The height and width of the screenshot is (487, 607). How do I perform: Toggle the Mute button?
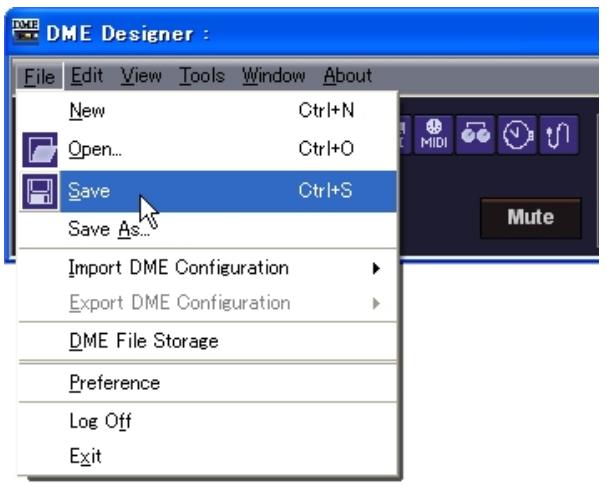coord(531,218)
